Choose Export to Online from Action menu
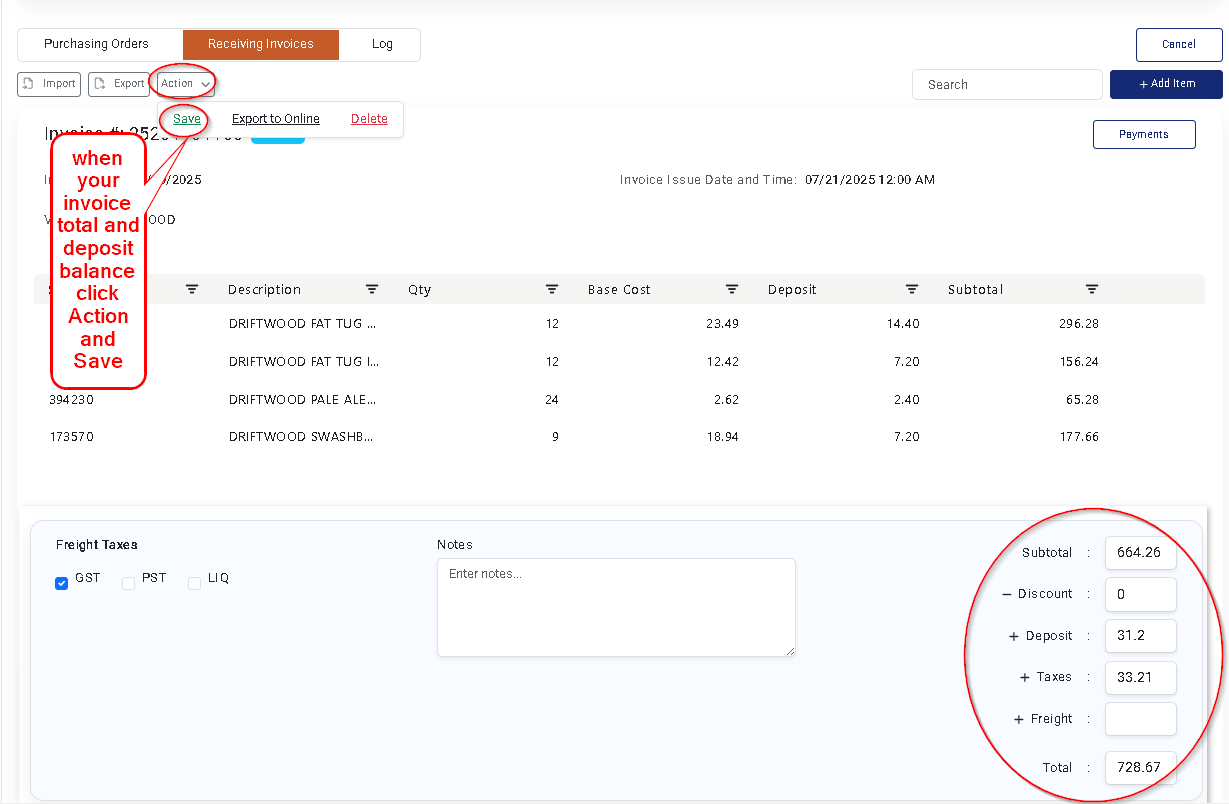1229x804 pixels. pos(276,119)
